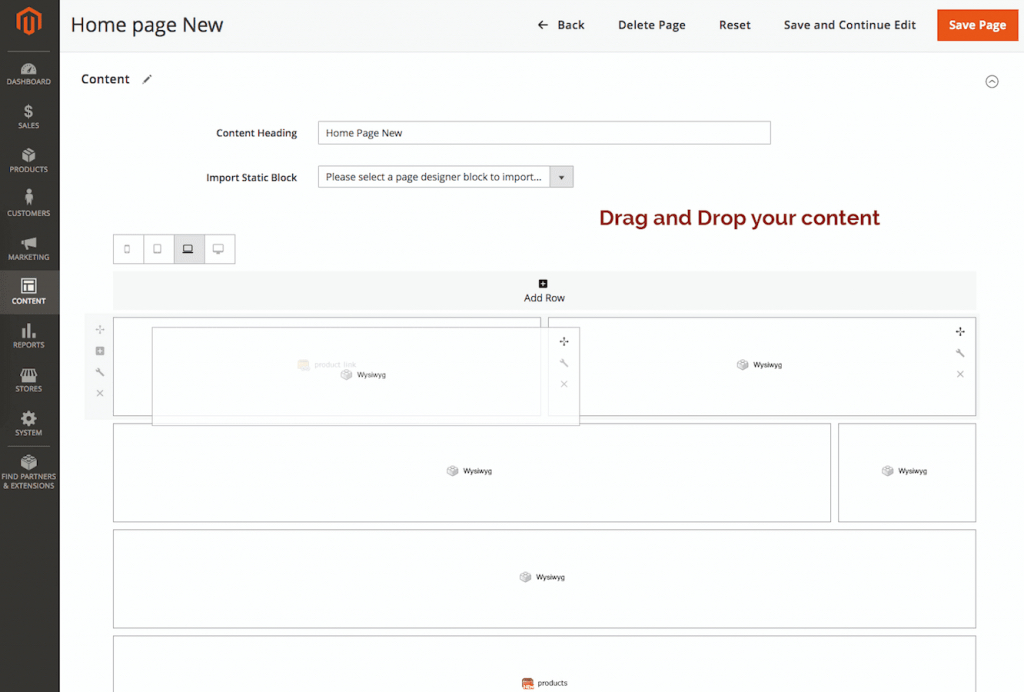Click Delete Page button

click(x=652, y=25)
